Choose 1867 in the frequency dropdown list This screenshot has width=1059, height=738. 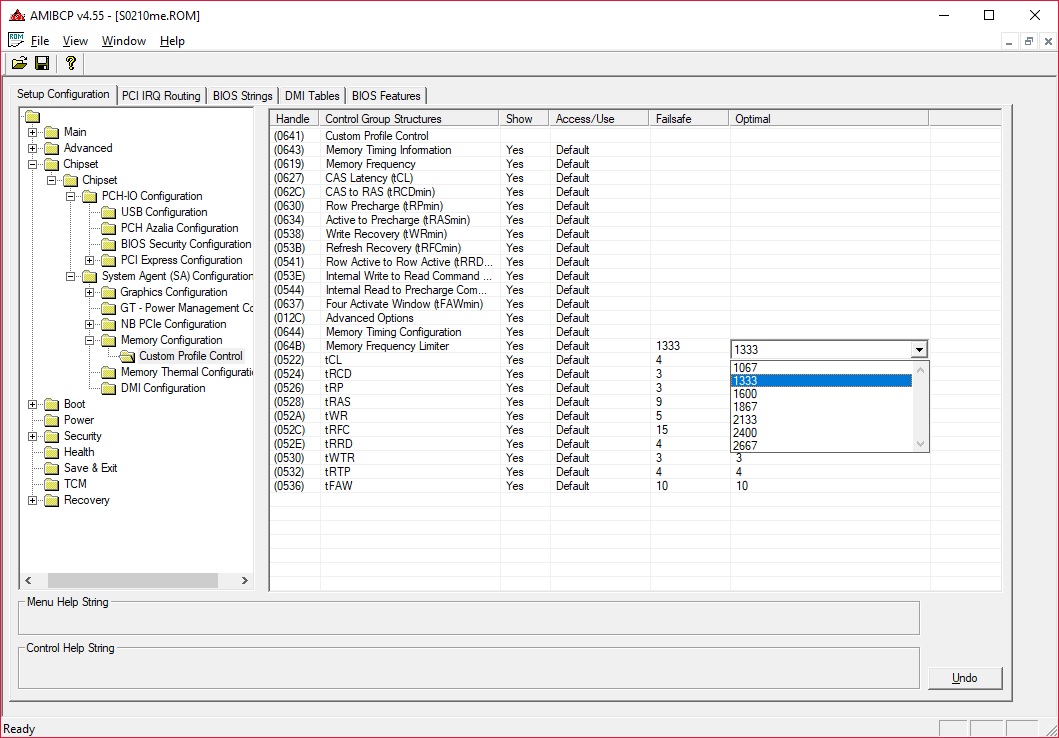tap(821, 406)
